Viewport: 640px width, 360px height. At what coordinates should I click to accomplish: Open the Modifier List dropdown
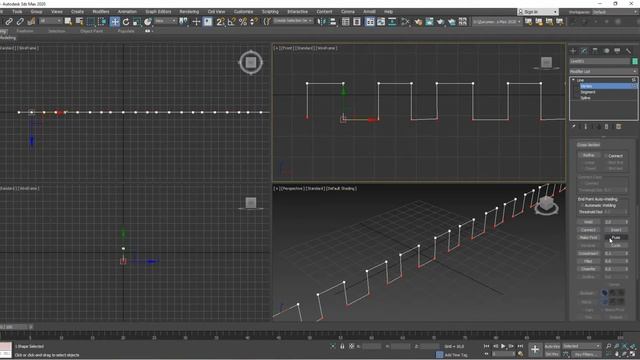[x=603, y=71]
